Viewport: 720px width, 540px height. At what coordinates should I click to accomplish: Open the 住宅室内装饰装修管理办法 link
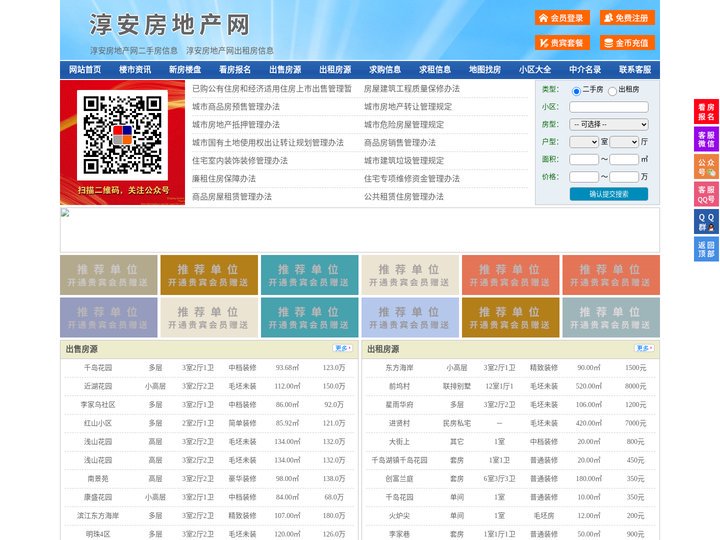240,160
